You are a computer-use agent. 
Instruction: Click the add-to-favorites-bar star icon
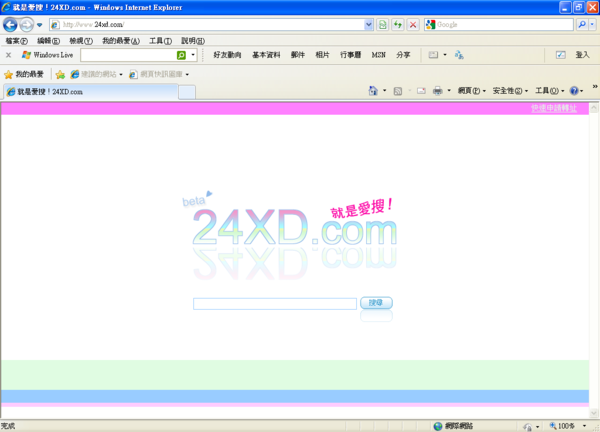(x=60, y=74)
